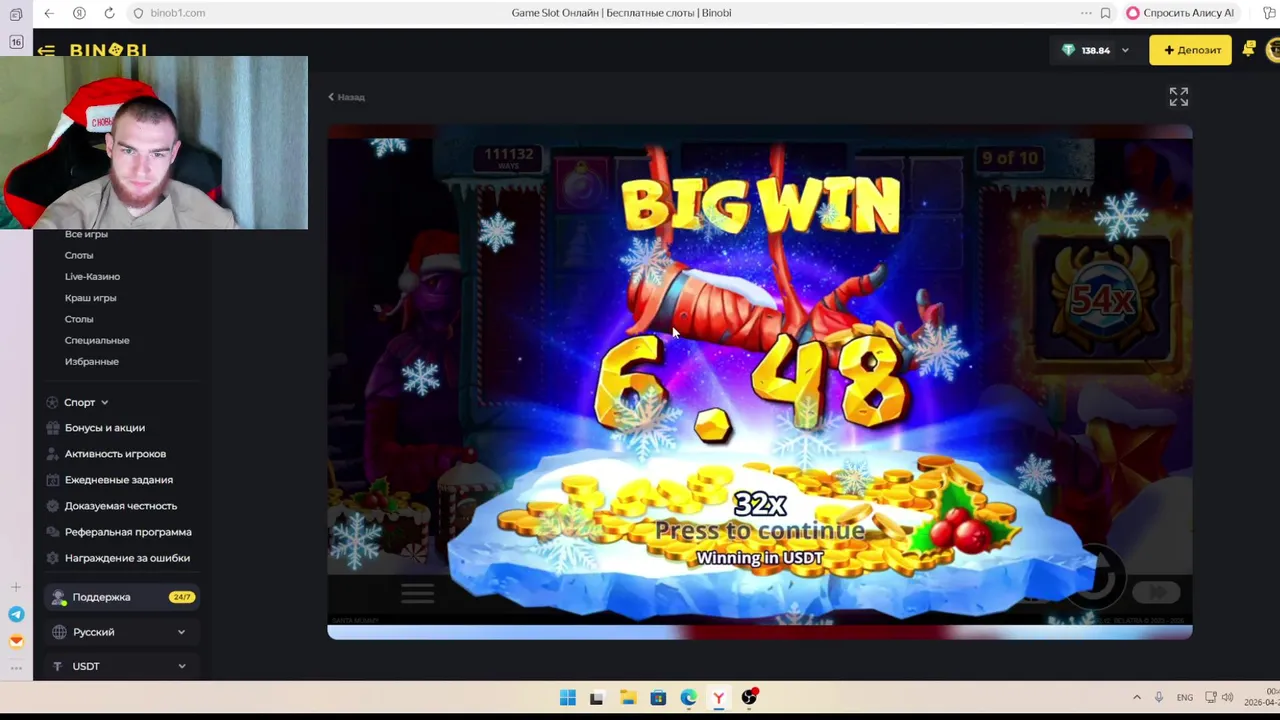Bookmark this page
1280x720 pixels.
click(1105, 13)
